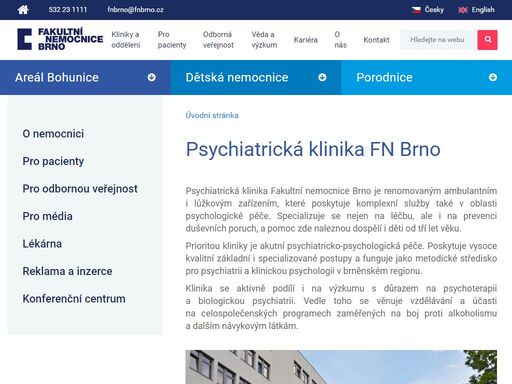Click the red search magnifier button

click(x=487, y=40)
